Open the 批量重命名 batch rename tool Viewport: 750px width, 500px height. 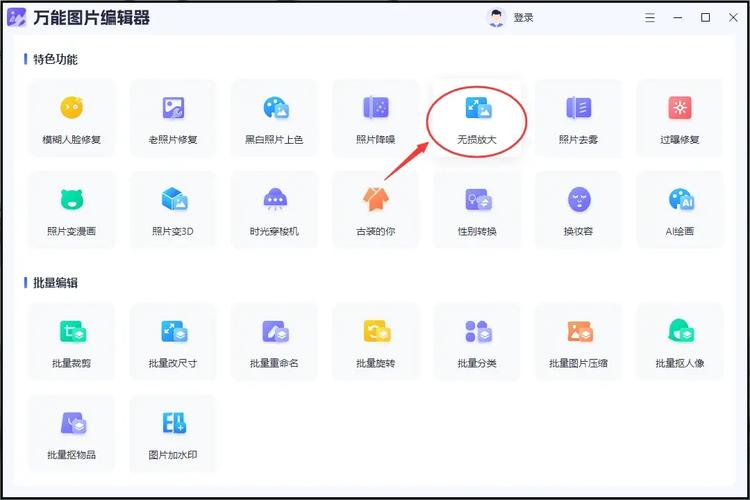(274, 342)
